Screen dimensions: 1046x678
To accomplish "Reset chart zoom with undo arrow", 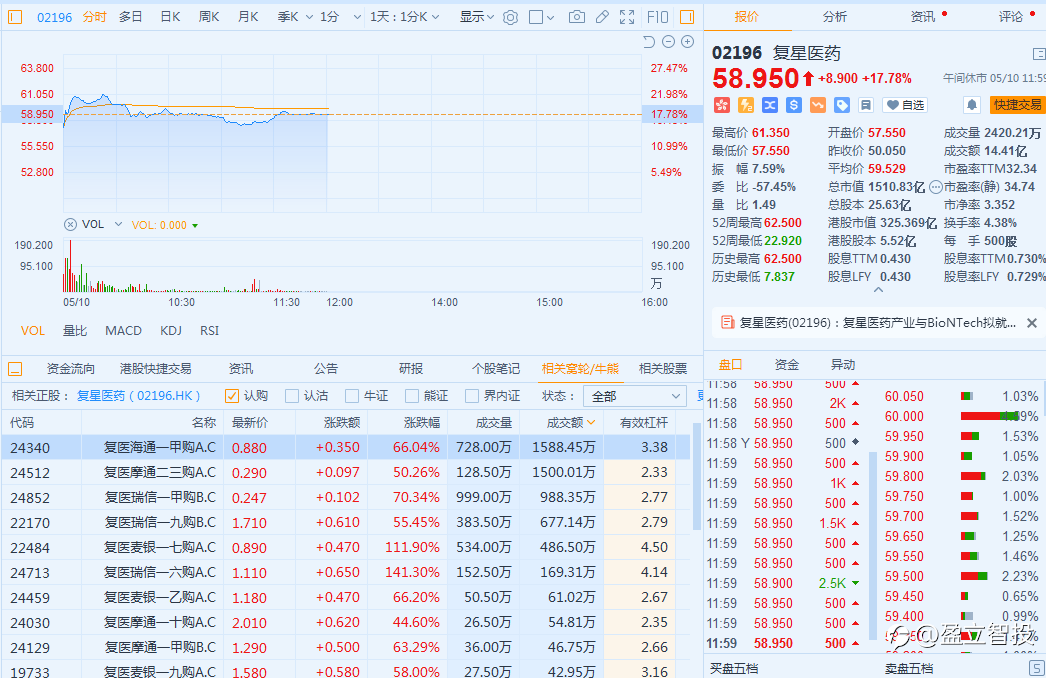I will point(648,42).
